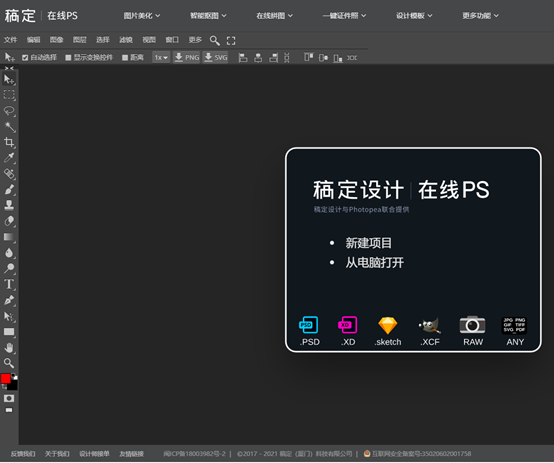
Task: Click the foreground red color swatch
Action: pyautogui.click(x=6, y=379)
